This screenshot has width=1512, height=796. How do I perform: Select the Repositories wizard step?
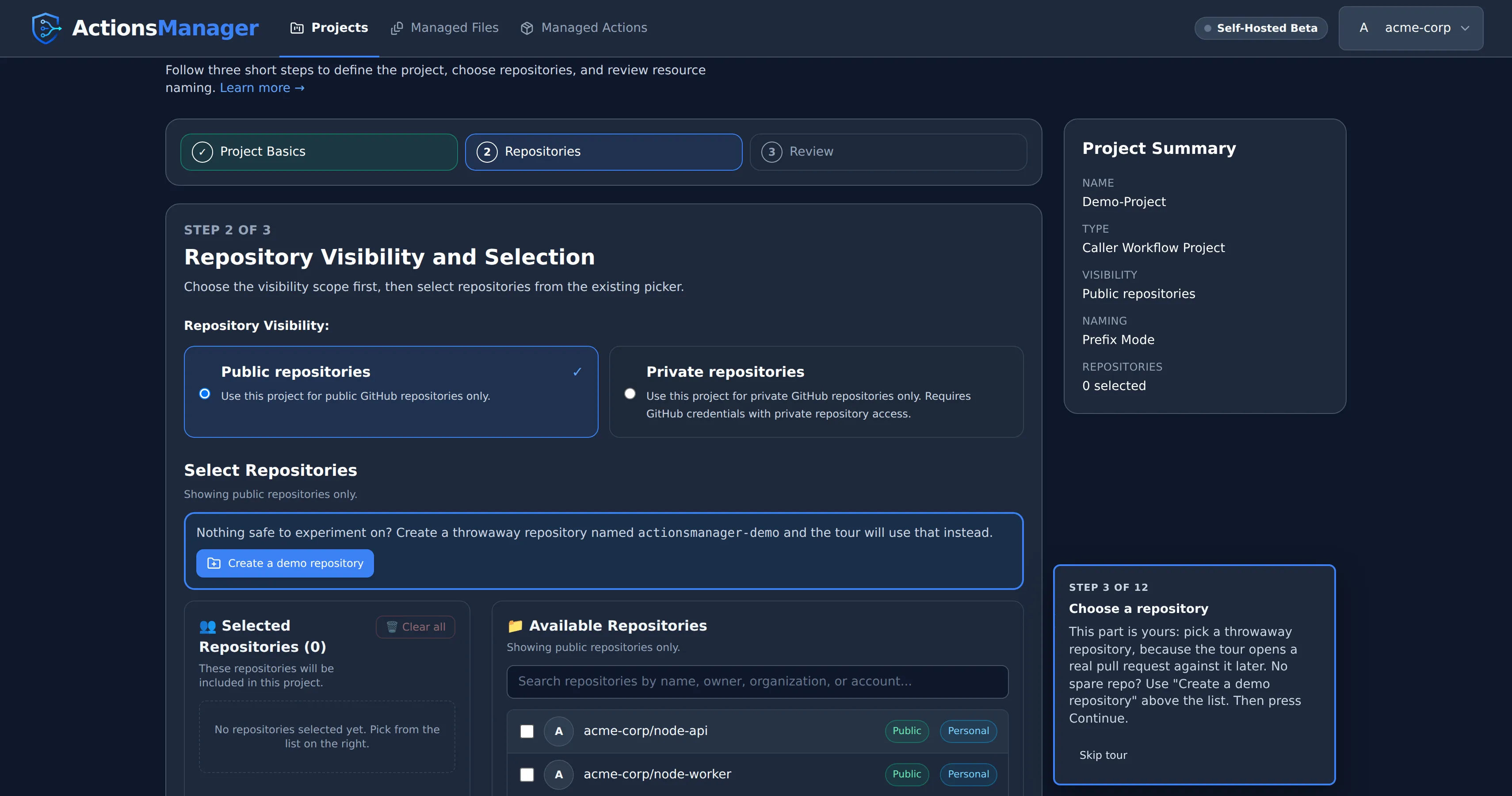603,152
